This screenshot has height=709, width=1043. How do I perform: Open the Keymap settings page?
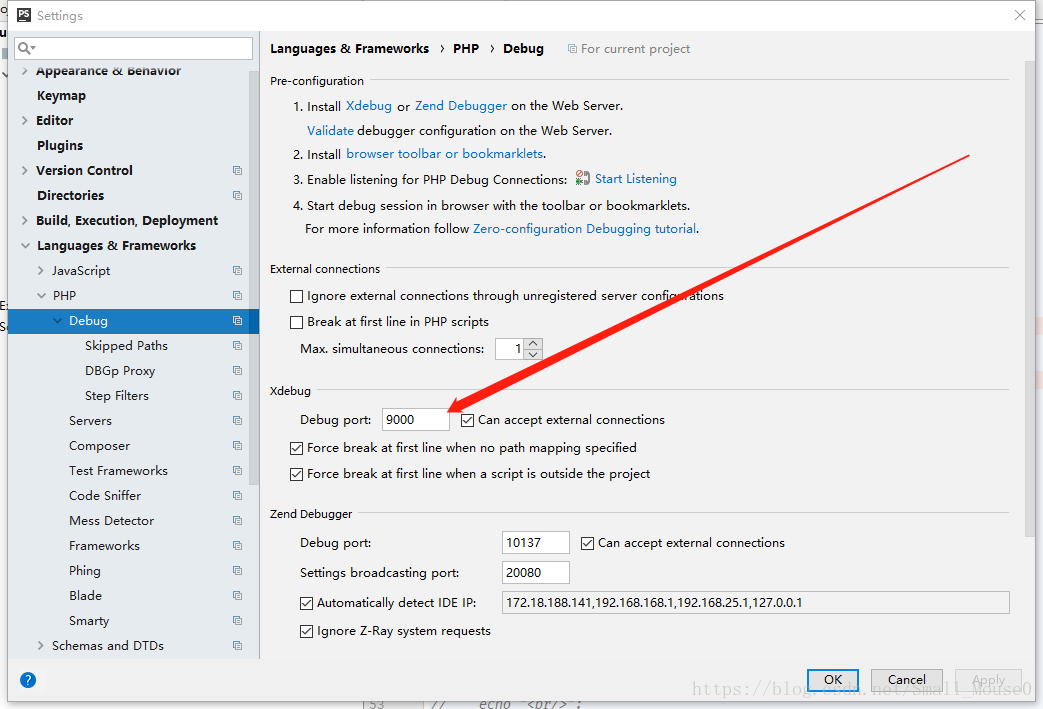61,96
